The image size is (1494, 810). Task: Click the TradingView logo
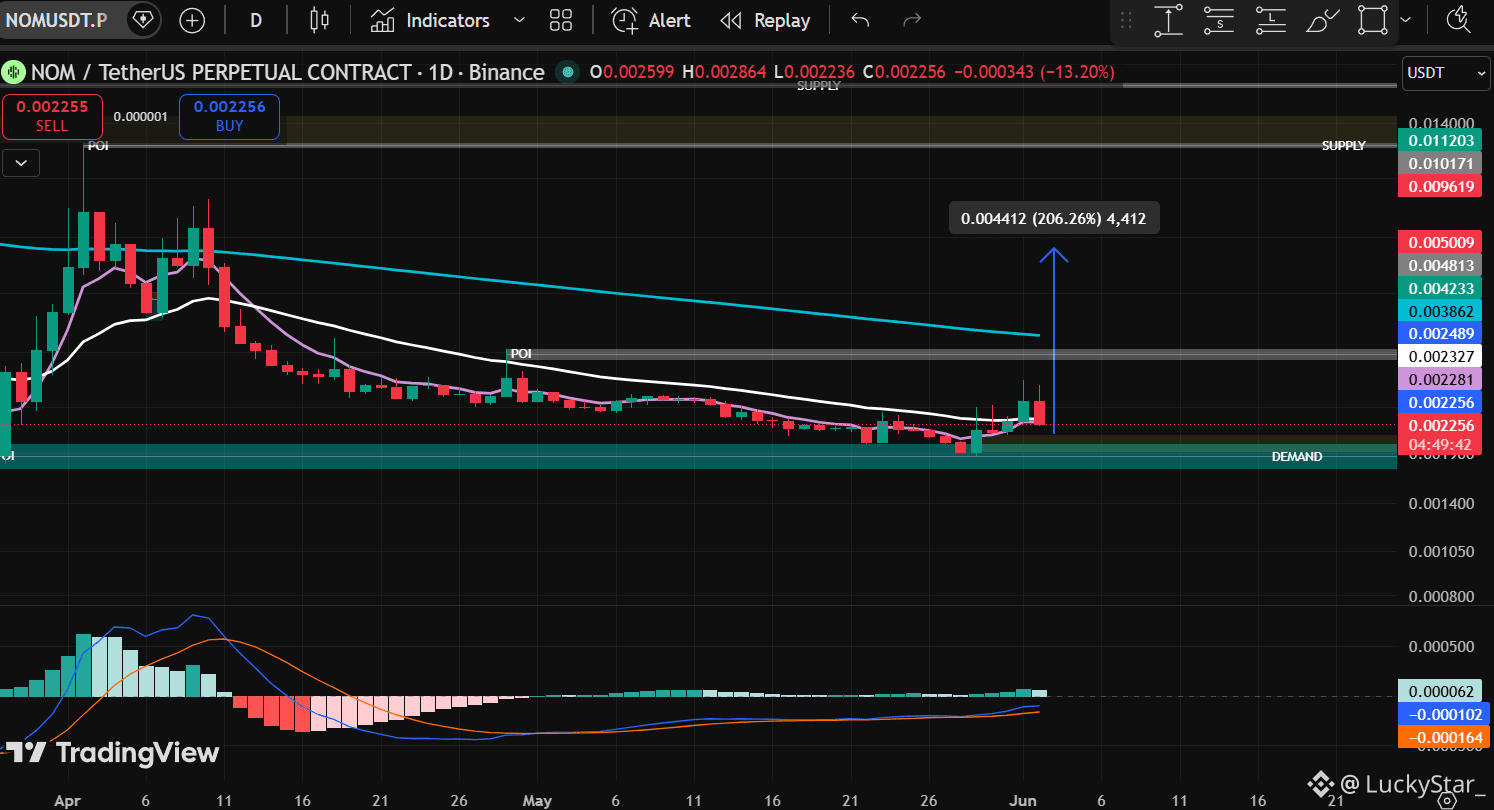[113, 753]
